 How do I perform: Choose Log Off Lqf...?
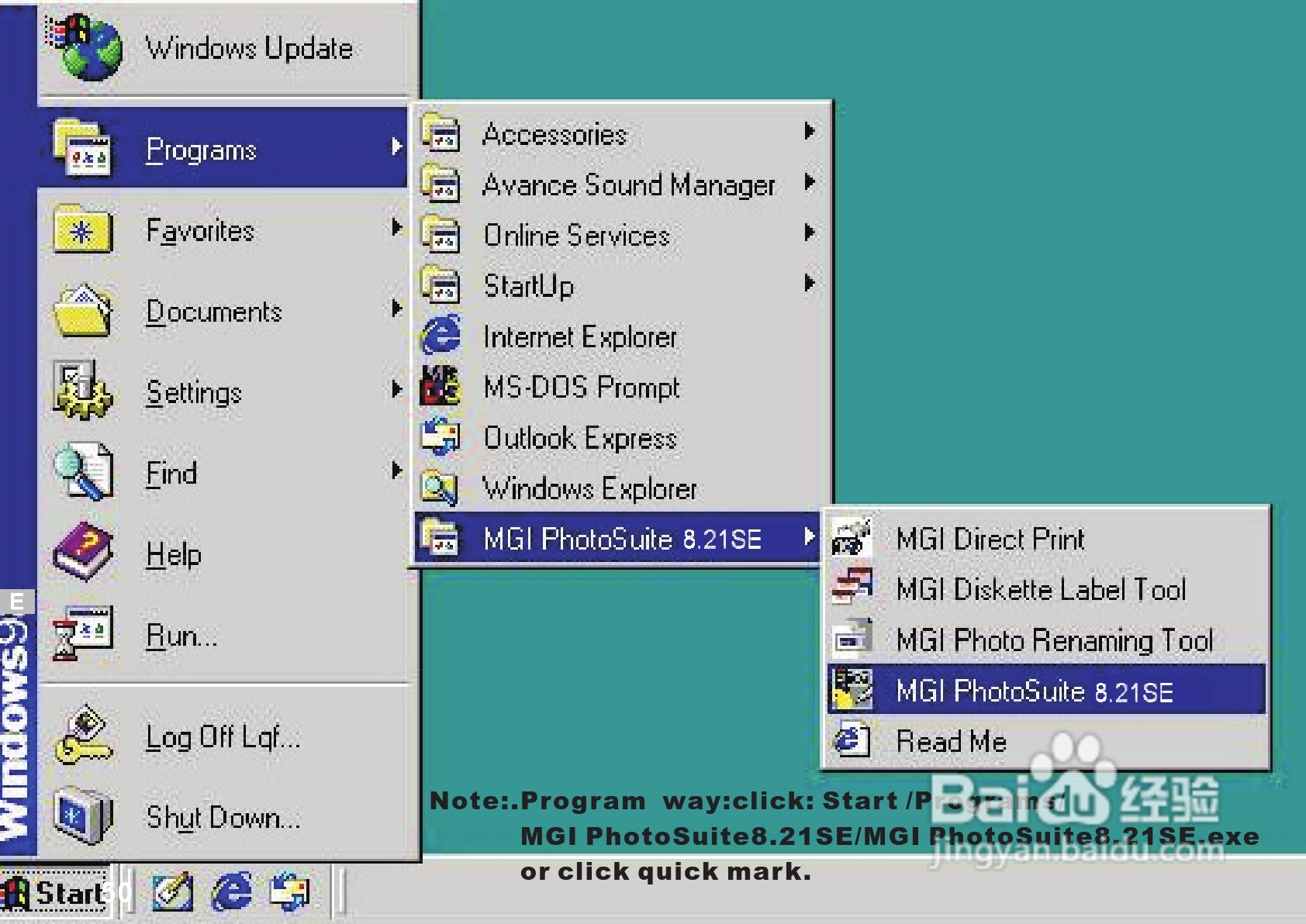click(x=223, y=736)
